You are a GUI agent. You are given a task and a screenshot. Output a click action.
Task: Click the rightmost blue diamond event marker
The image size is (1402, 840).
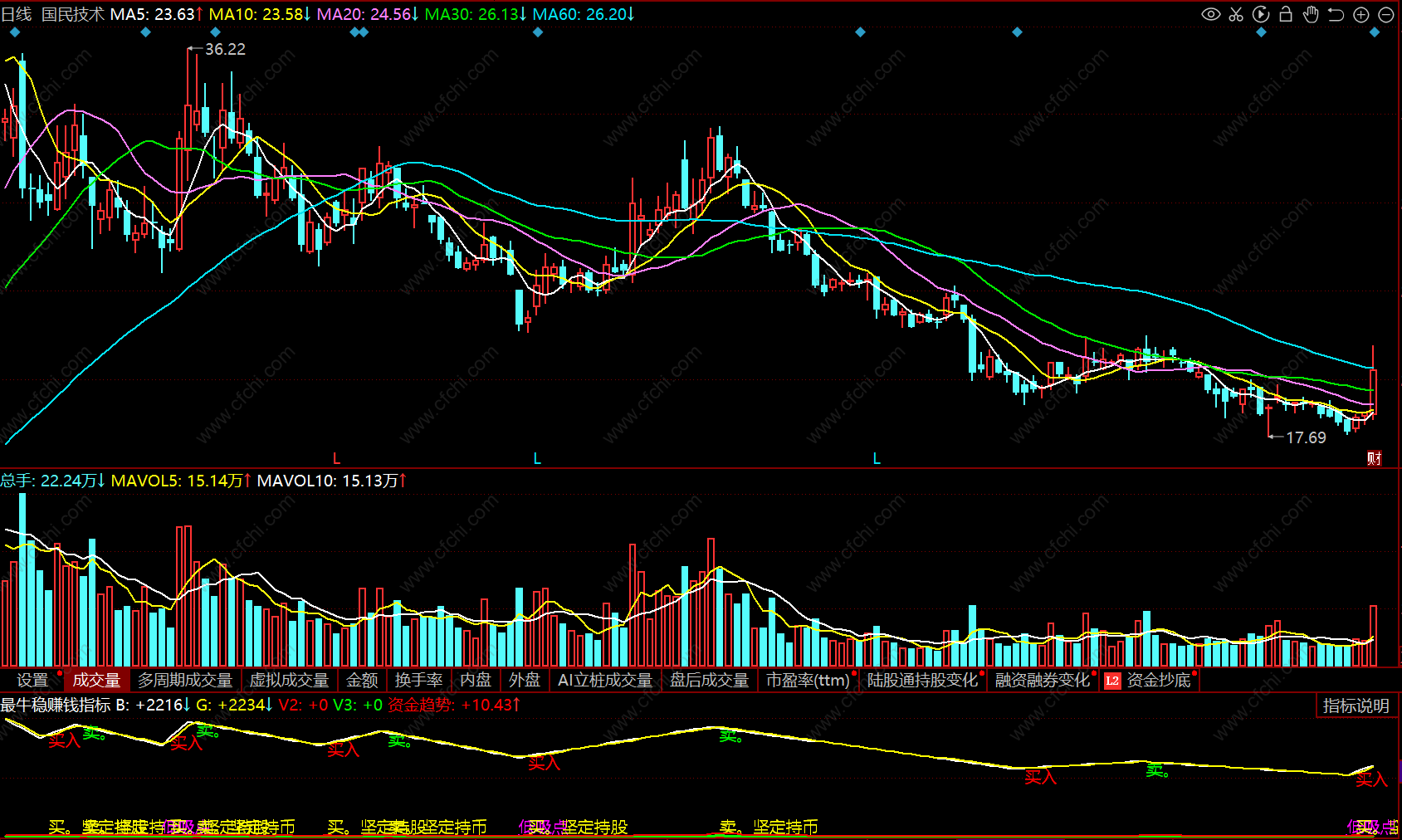pyautogui.click(x=1375, y=32)
